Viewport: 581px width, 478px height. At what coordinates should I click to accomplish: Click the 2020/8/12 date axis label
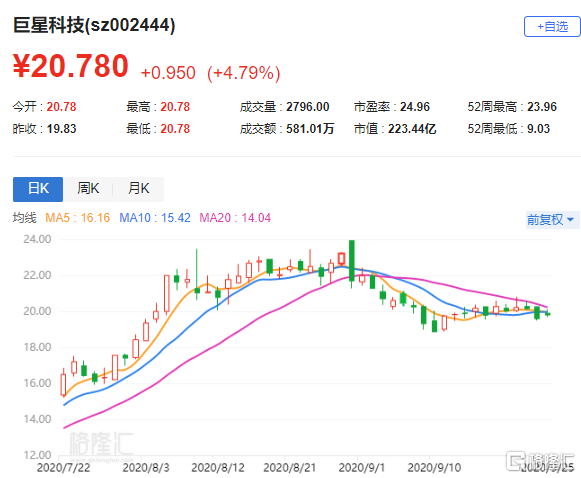click(x=218, y=468)
